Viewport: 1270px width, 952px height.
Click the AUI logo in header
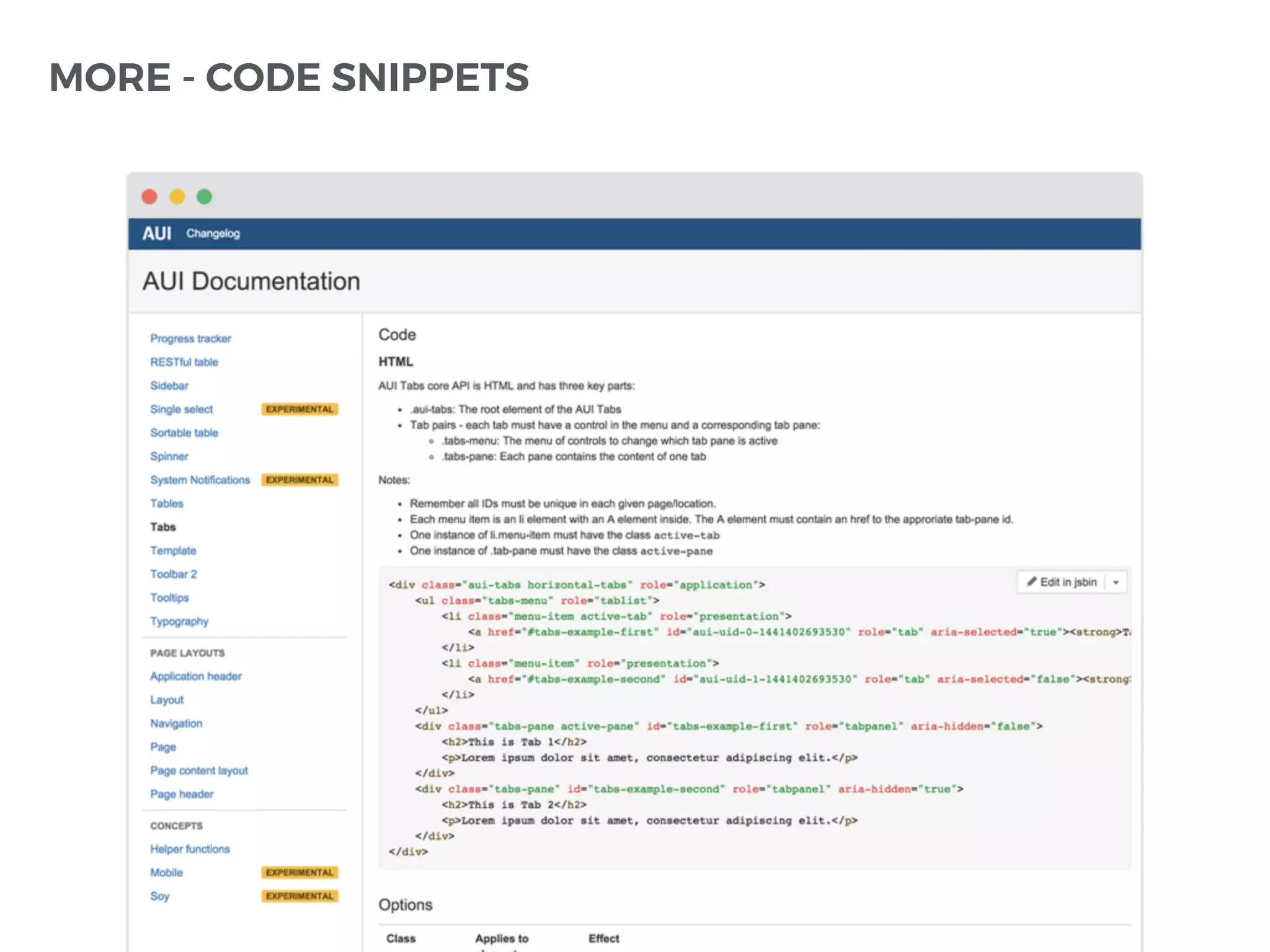[157, 234]
